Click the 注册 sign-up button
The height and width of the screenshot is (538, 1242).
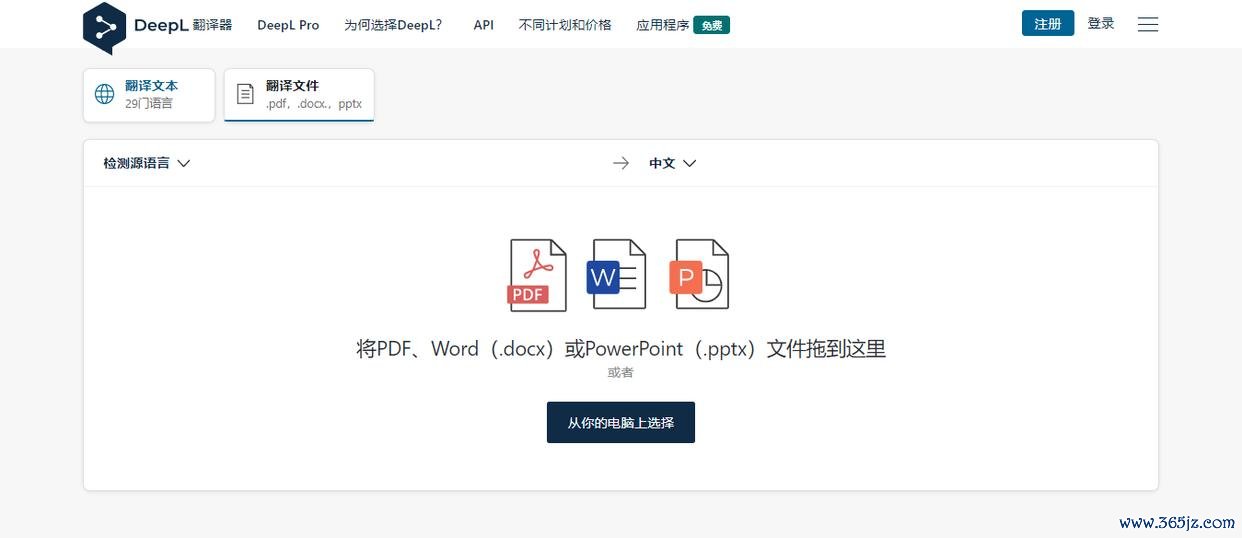pyautogui.click(x=1048, y=23)
